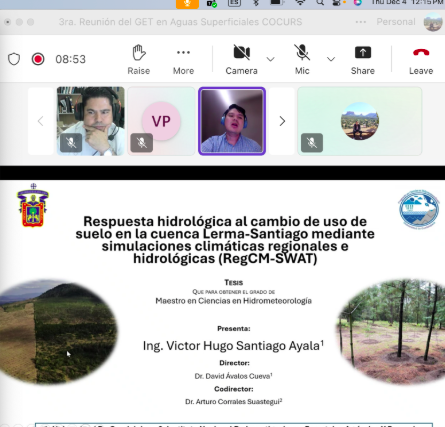Raise your hand in the meeting
This screenshot has width=445, height=427.
point(139,60)
